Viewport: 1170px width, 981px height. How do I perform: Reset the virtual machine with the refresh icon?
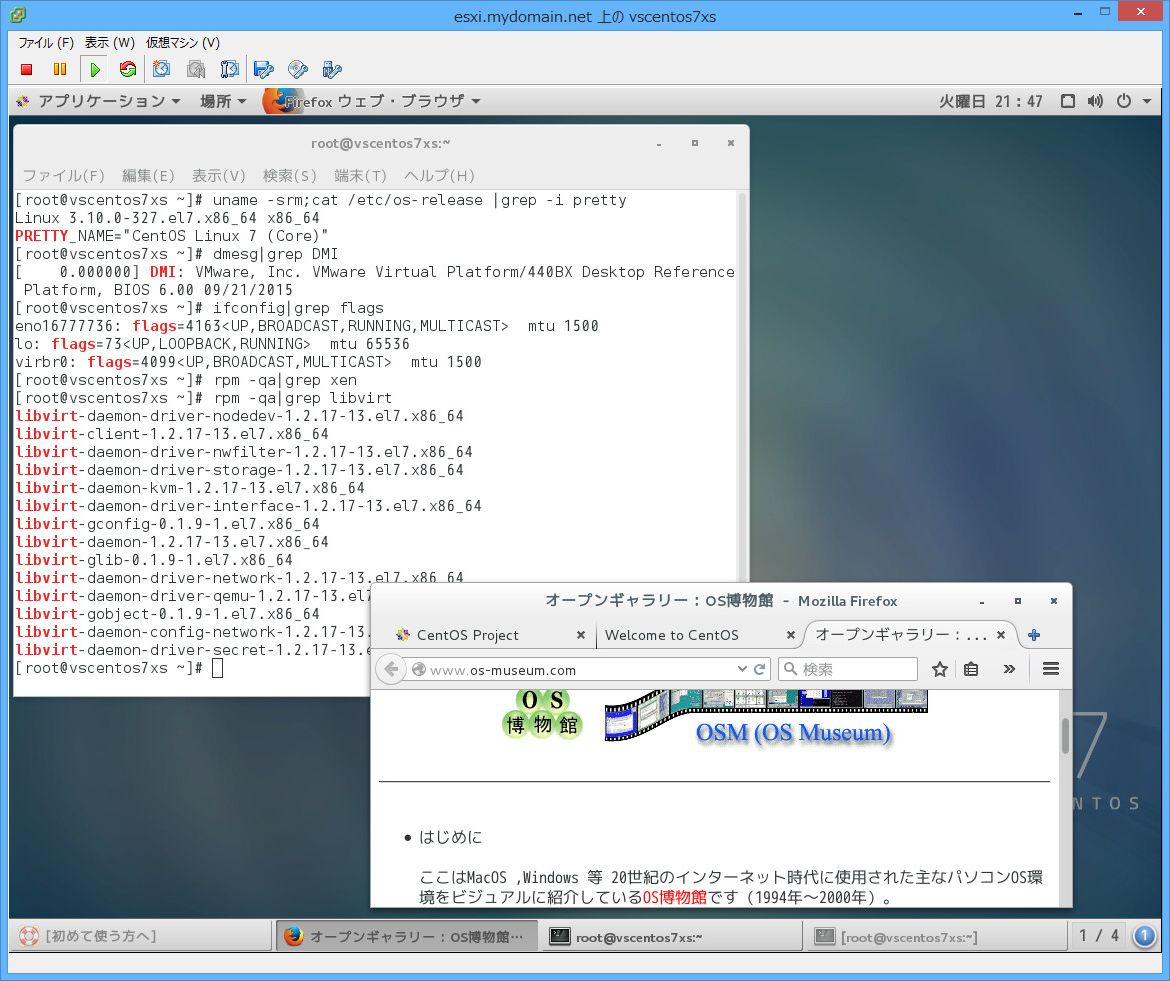[128, 69]
